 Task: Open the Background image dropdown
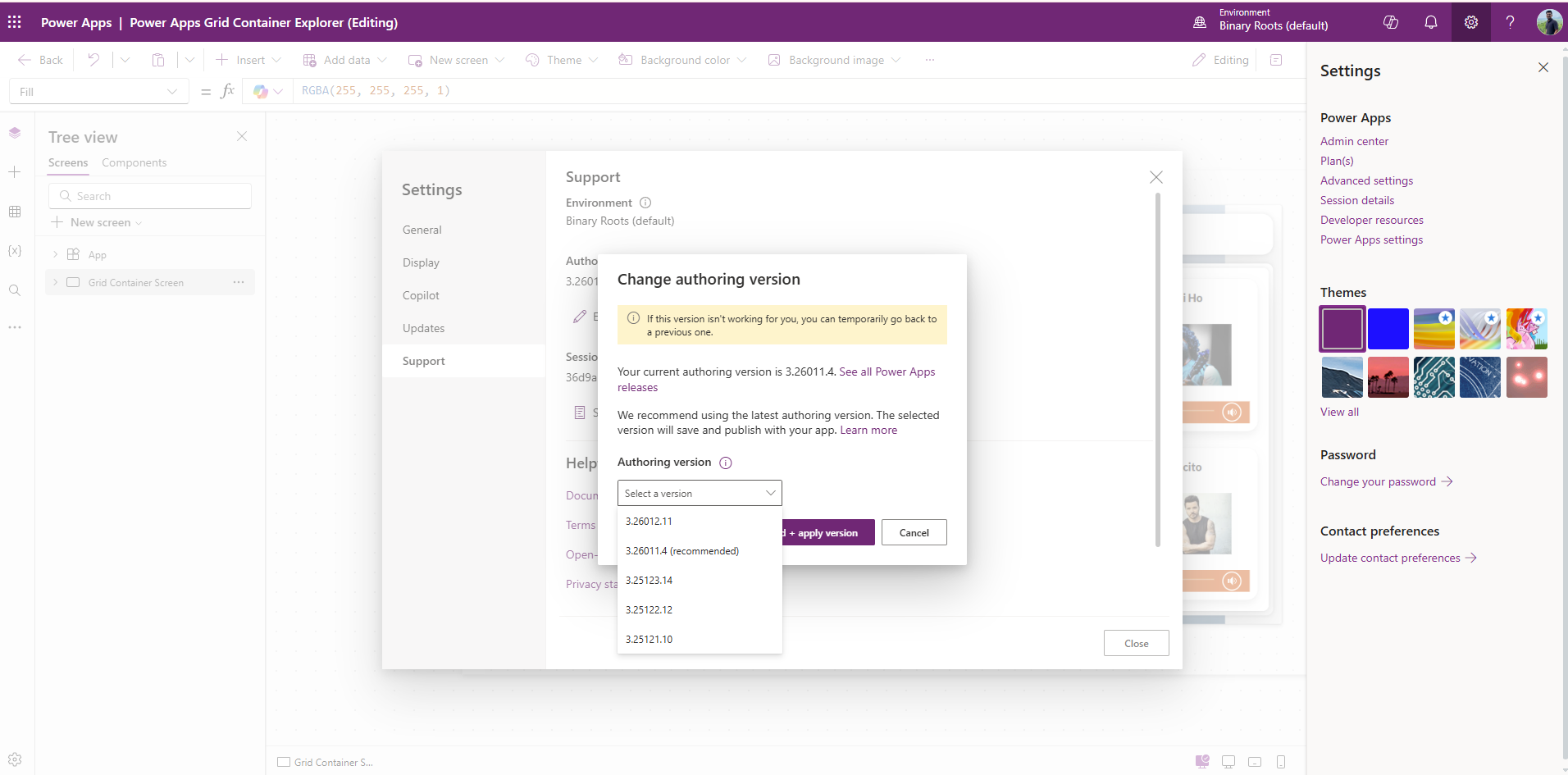pyautogui.click(x=834, y=60)
